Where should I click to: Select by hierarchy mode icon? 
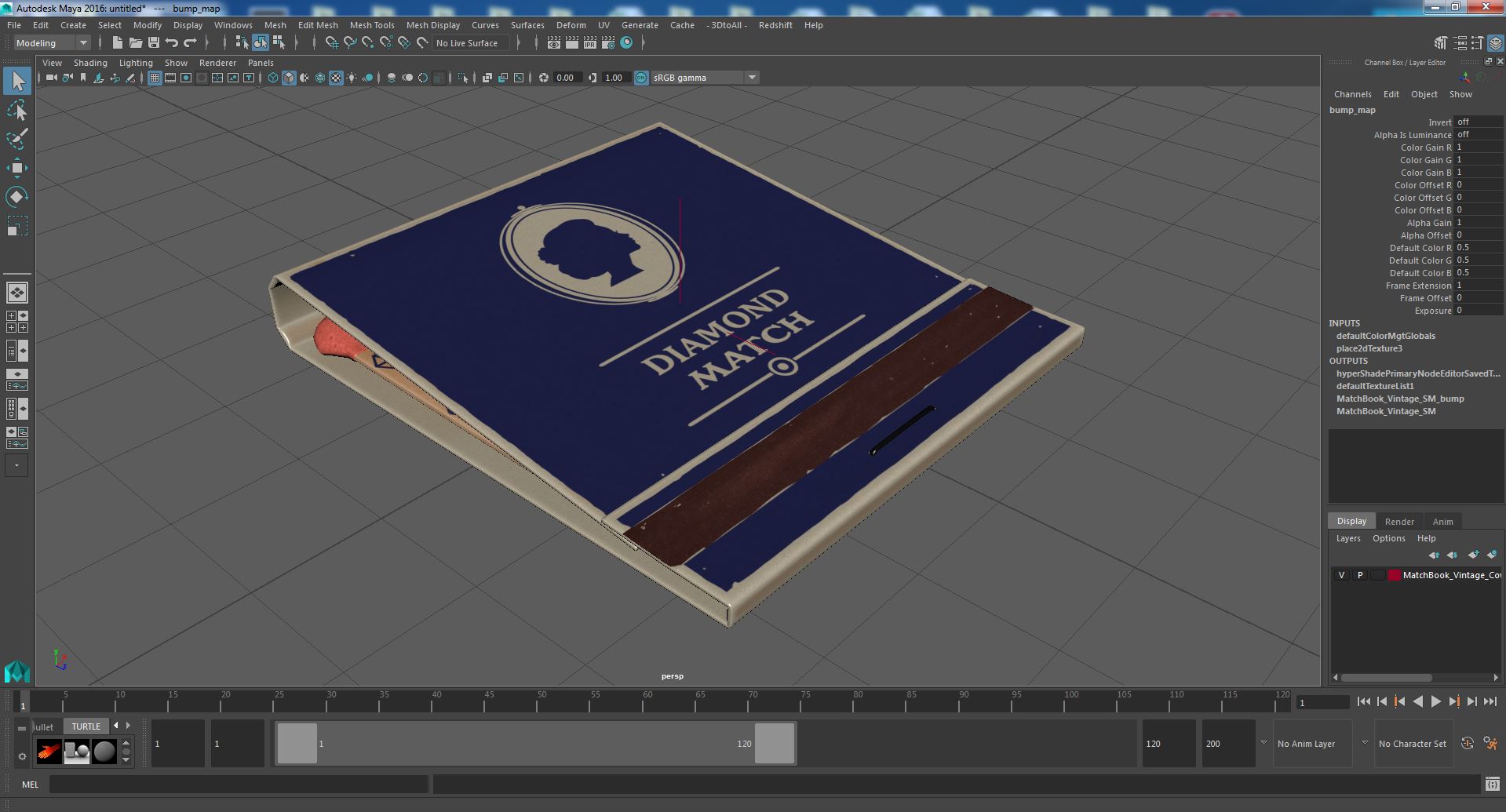point(242,43)
